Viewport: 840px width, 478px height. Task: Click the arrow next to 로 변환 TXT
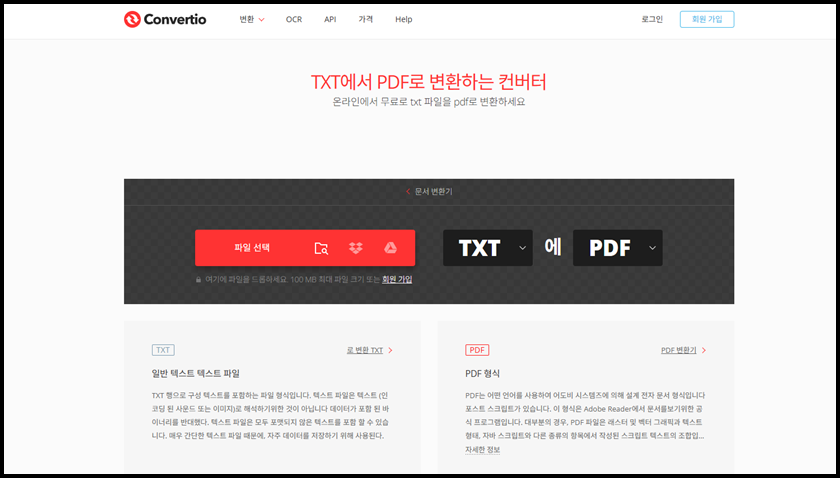pyautogui.click(x=391, y=350)
